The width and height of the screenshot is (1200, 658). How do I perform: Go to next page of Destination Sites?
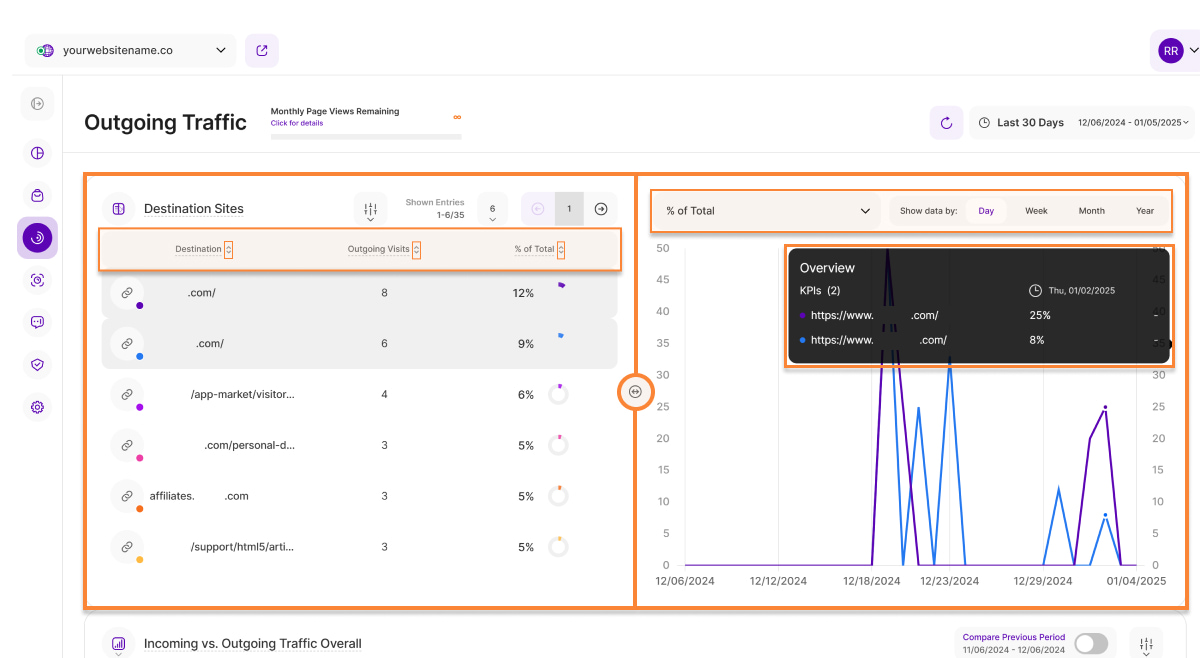click(601, 209)
